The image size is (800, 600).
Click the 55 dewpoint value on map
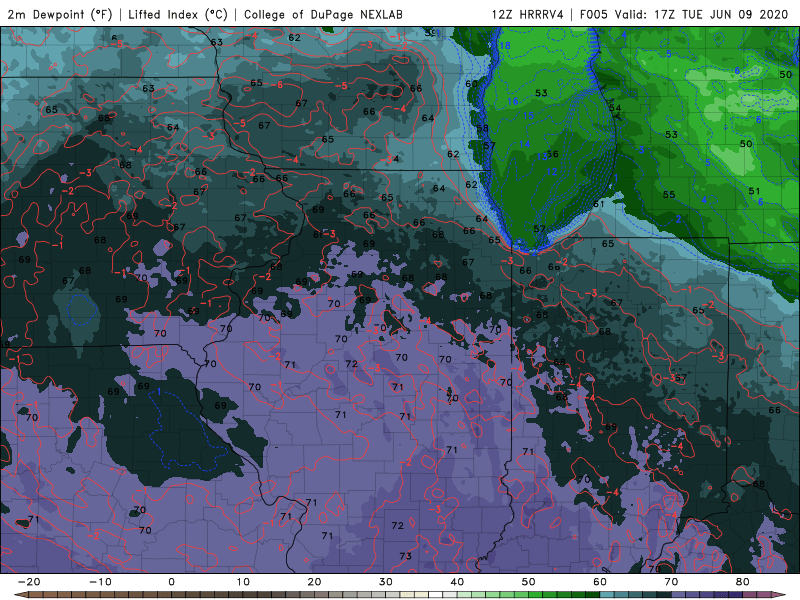[669, 194]
